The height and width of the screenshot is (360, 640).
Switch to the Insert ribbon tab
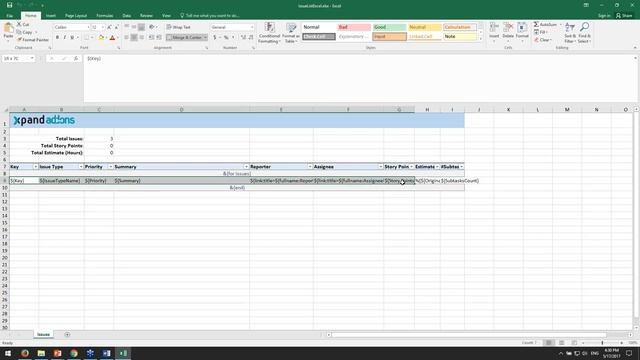51,16
